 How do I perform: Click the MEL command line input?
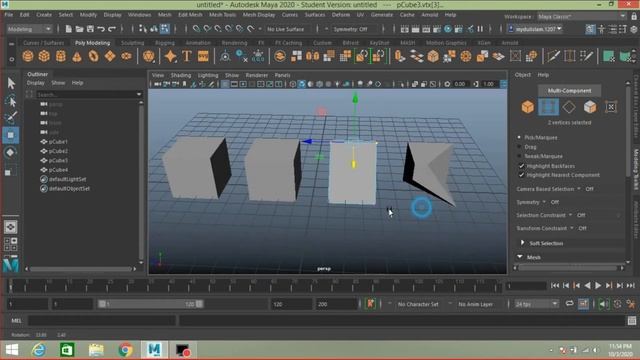(x=102, y=321)
